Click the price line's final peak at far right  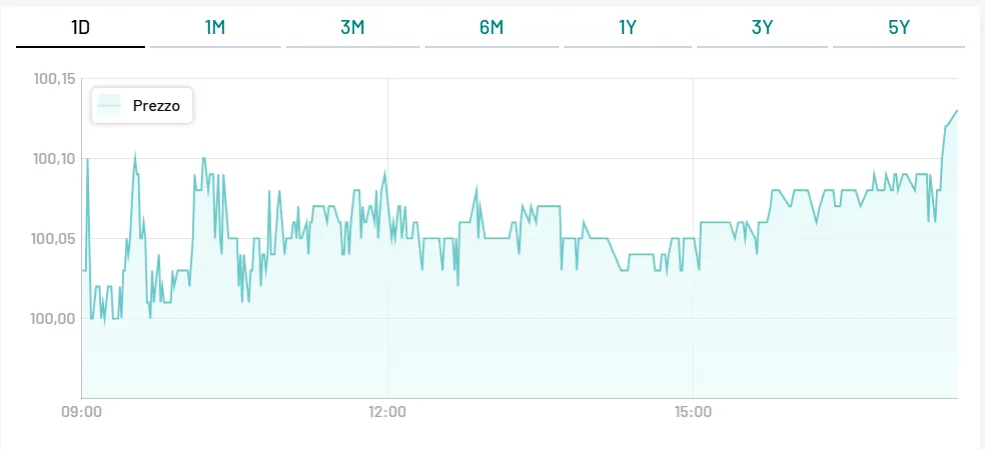click(957, 110)
